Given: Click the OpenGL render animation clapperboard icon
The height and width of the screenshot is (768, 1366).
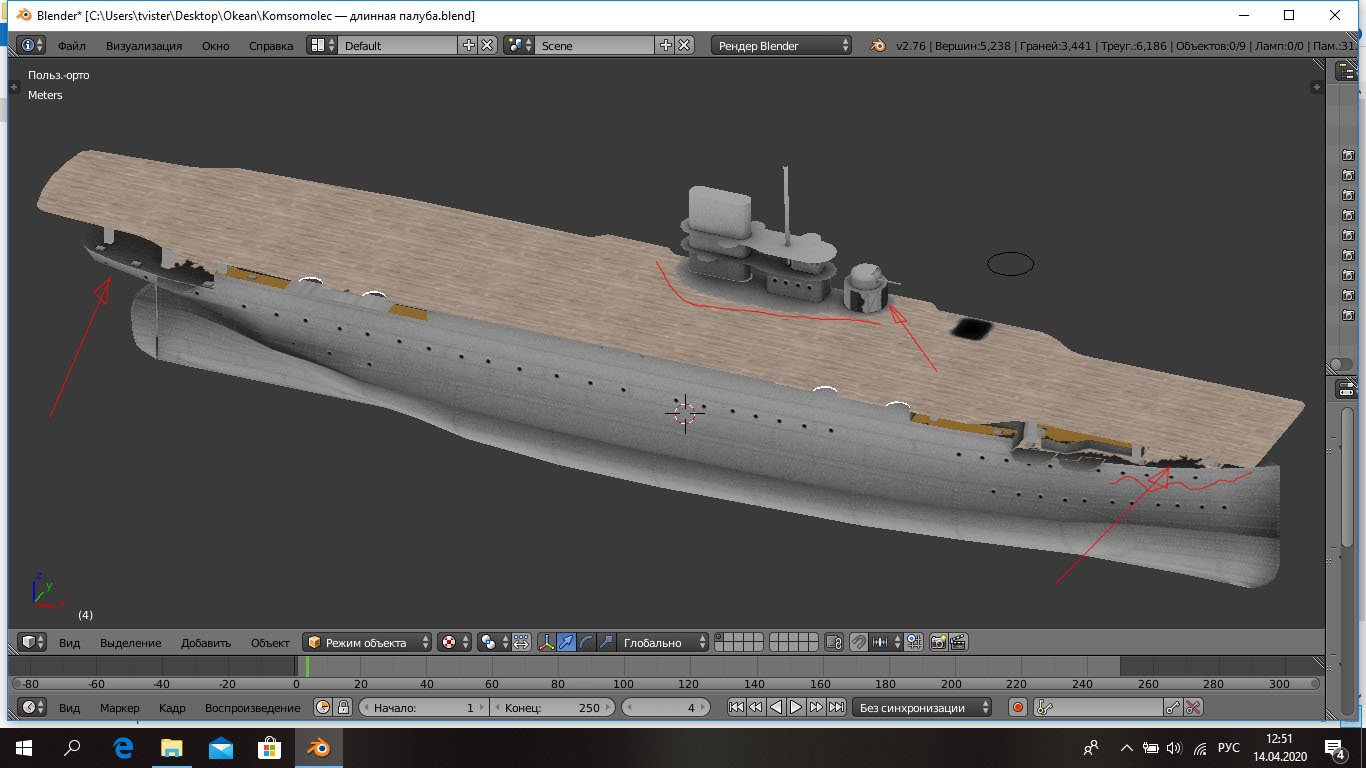Looking at the screenshot, I should coord(958,642).
